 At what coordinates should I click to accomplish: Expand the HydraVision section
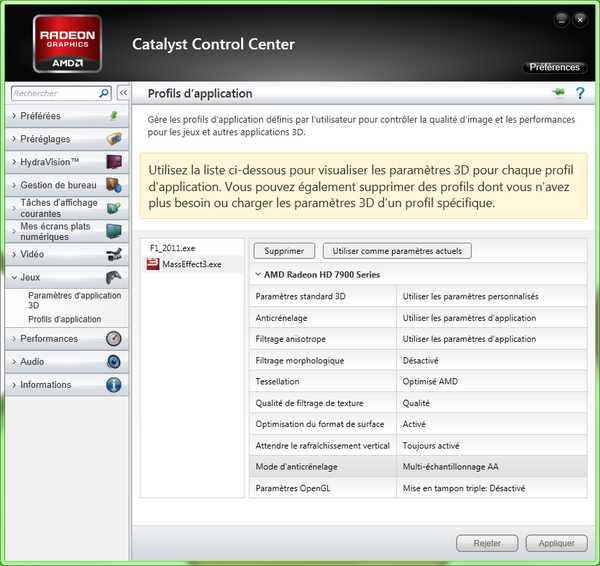(x=14, y=162)
